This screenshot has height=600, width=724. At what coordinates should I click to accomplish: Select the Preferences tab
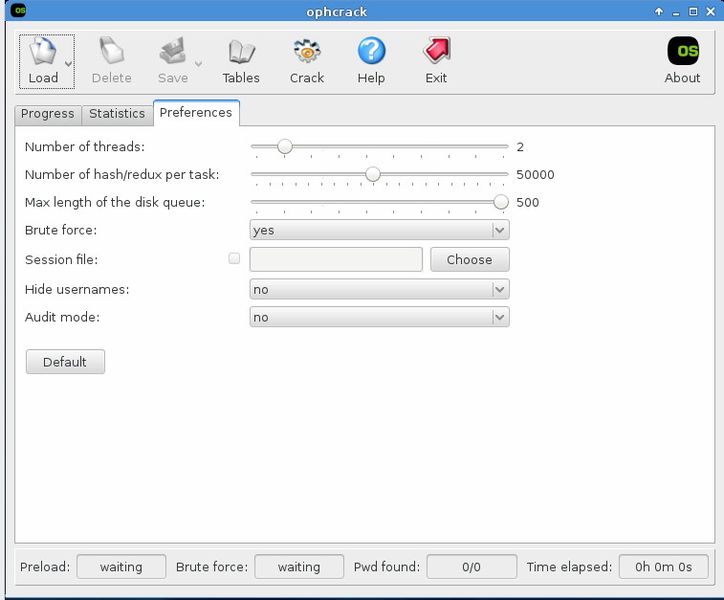(196, 113)
